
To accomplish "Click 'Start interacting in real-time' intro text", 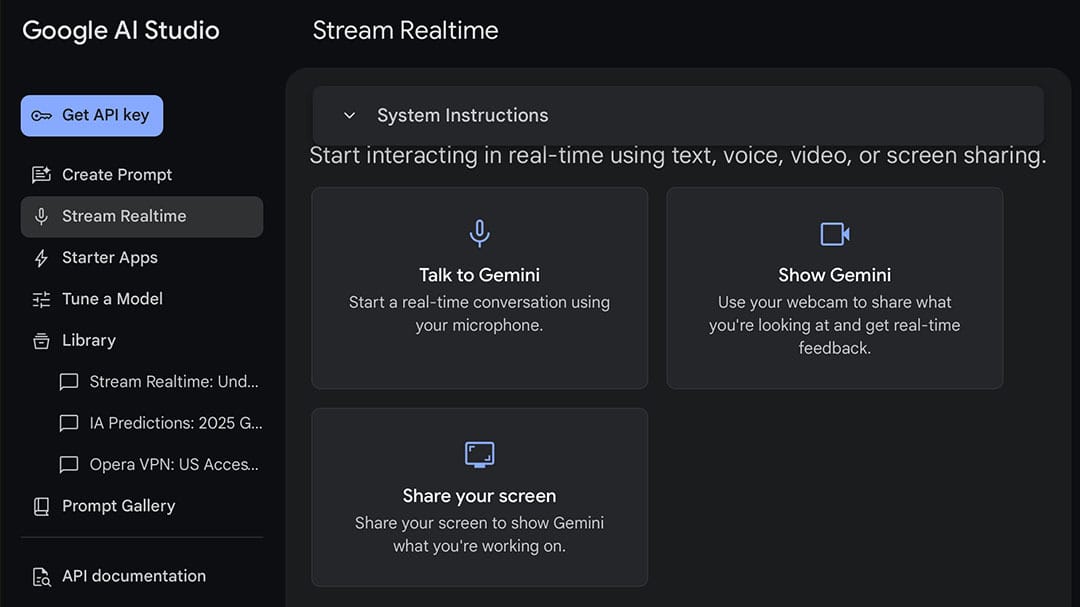I will click(x=678, y=156).
